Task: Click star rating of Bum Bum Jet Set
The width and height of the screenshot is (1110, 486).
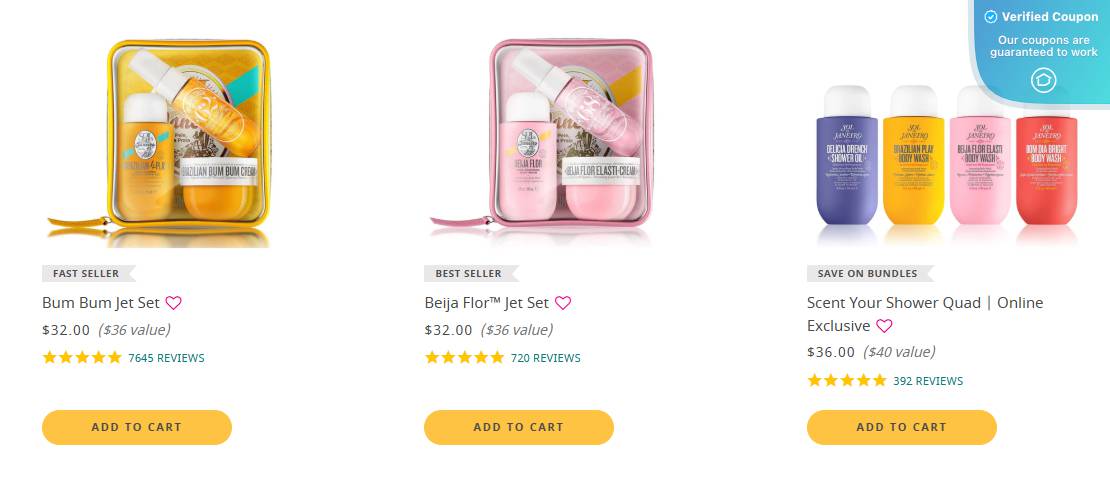Action: 82,357
